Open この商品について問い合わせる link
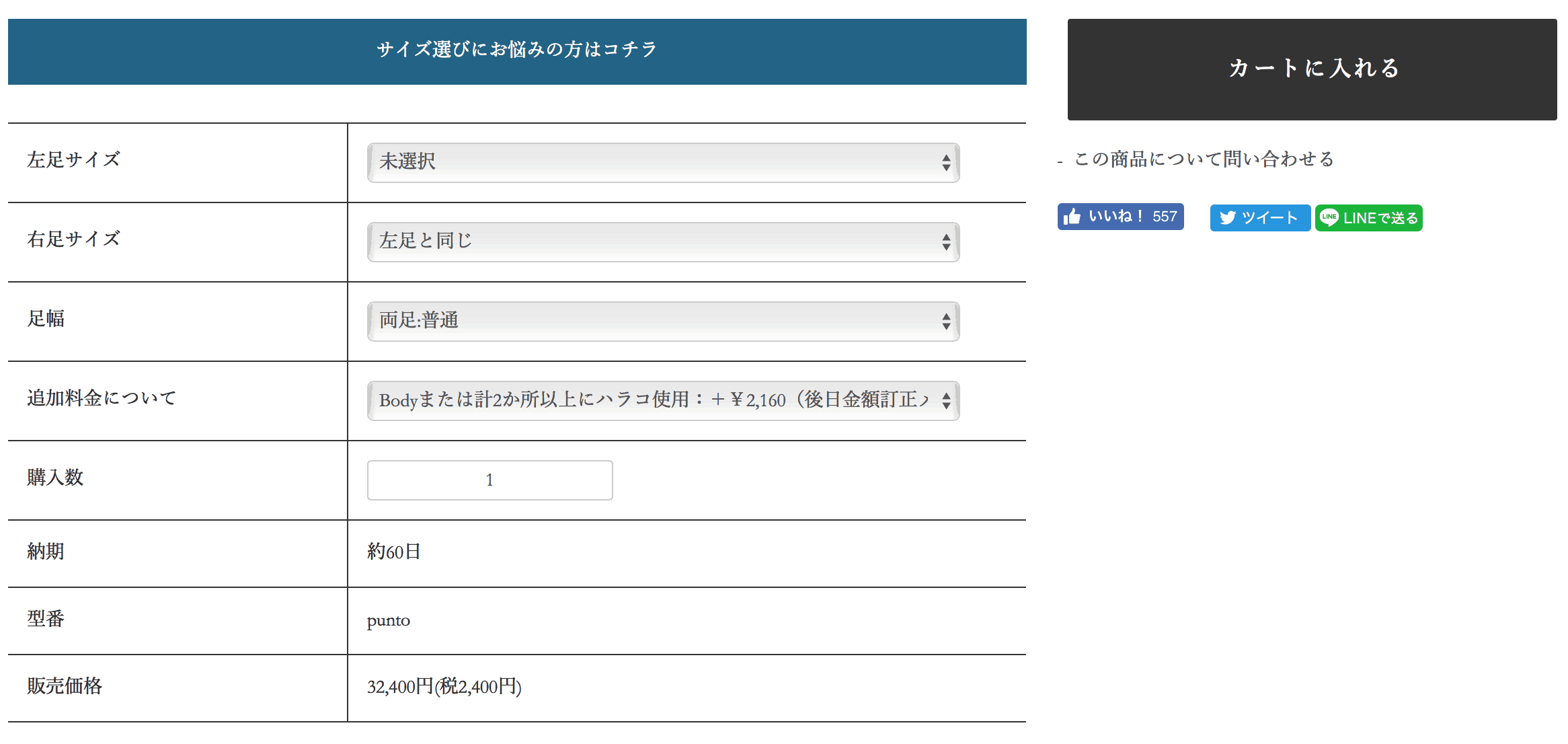Viewport: 1568px width, 744px height. click(1204, 159)
